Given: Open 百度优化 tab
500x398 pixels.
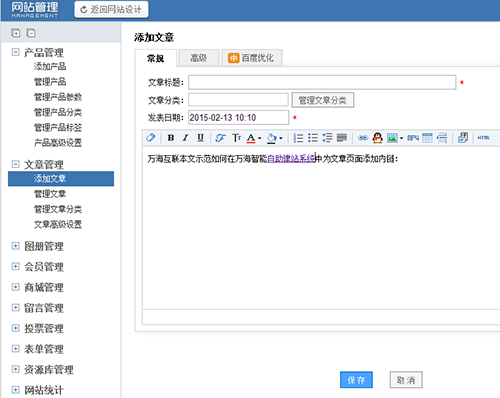Looking at the screenshot, I should pos(252,58).
